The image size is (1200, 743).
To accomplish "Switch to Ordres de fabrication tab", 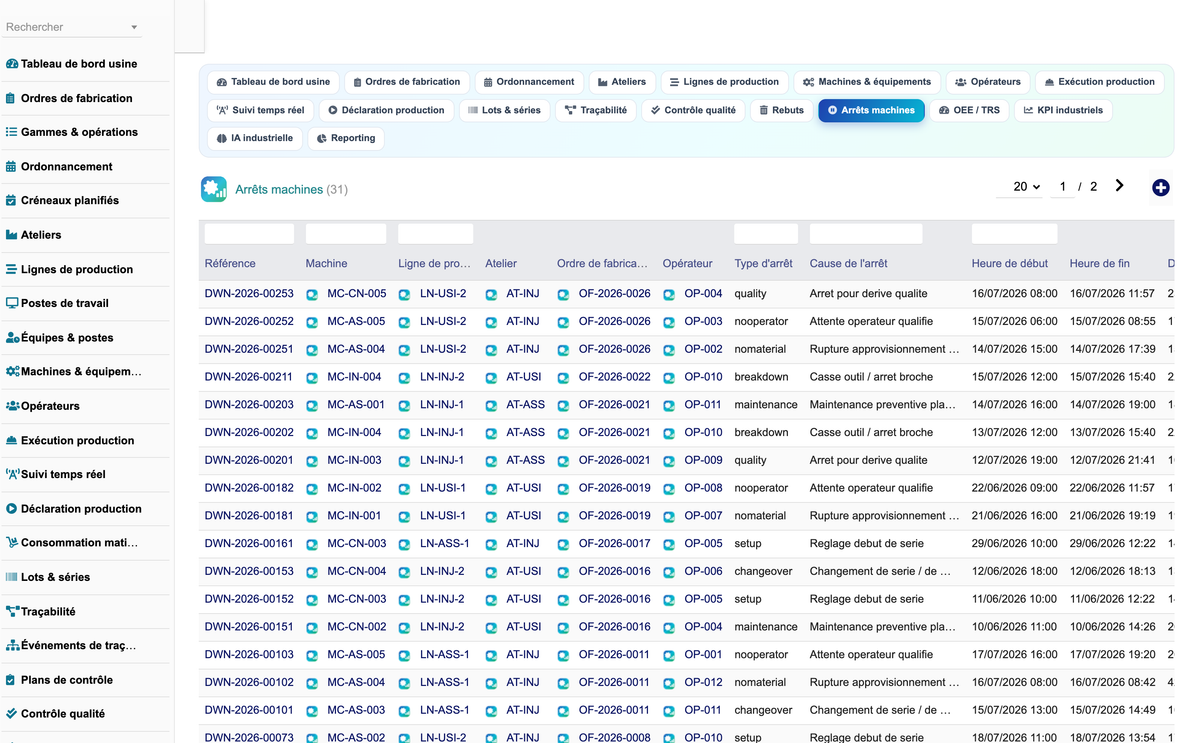I will [x=407, y=82].
